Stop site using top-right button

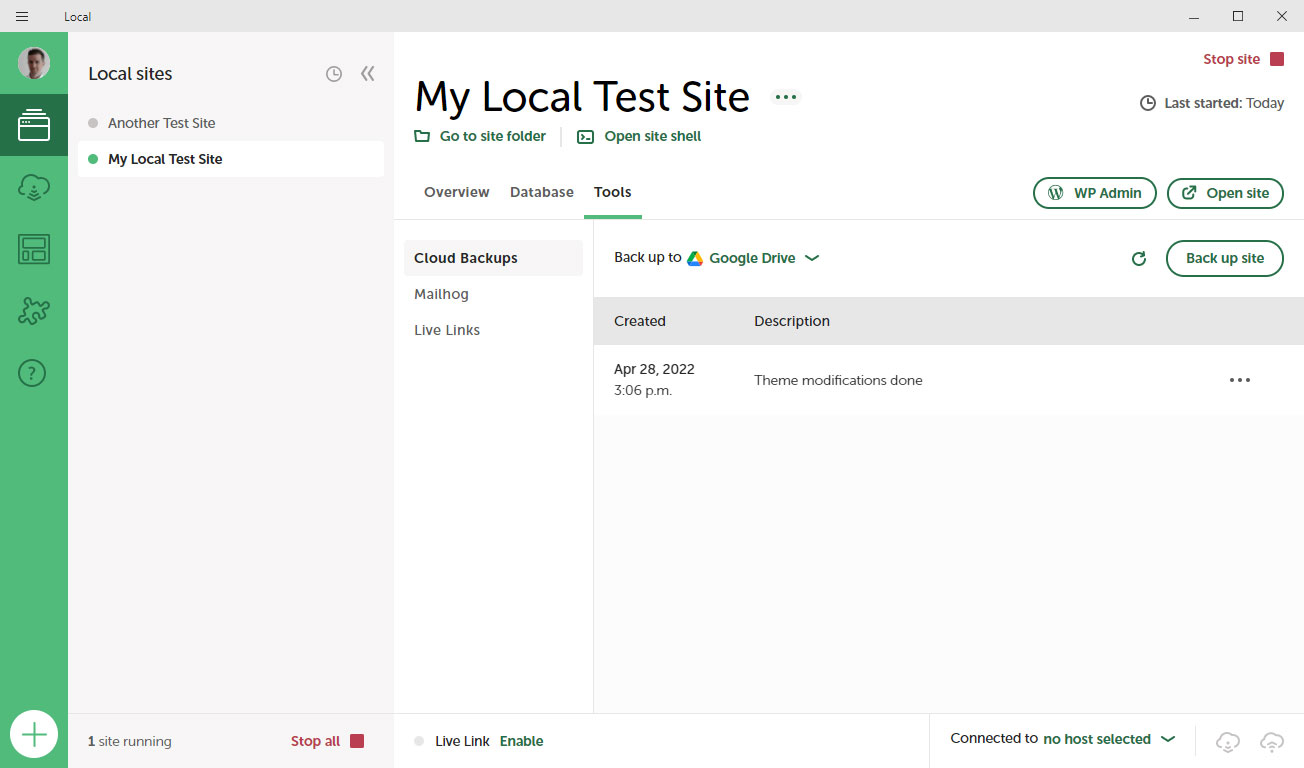point(1243,59)
